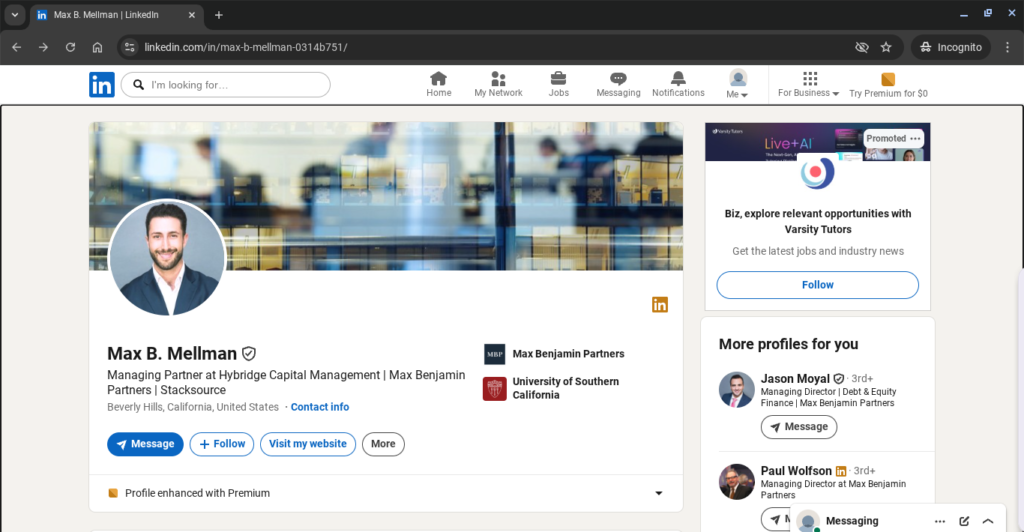Open the More button menu on the profile
The image size is (1024, 532).
click(383, 444)
